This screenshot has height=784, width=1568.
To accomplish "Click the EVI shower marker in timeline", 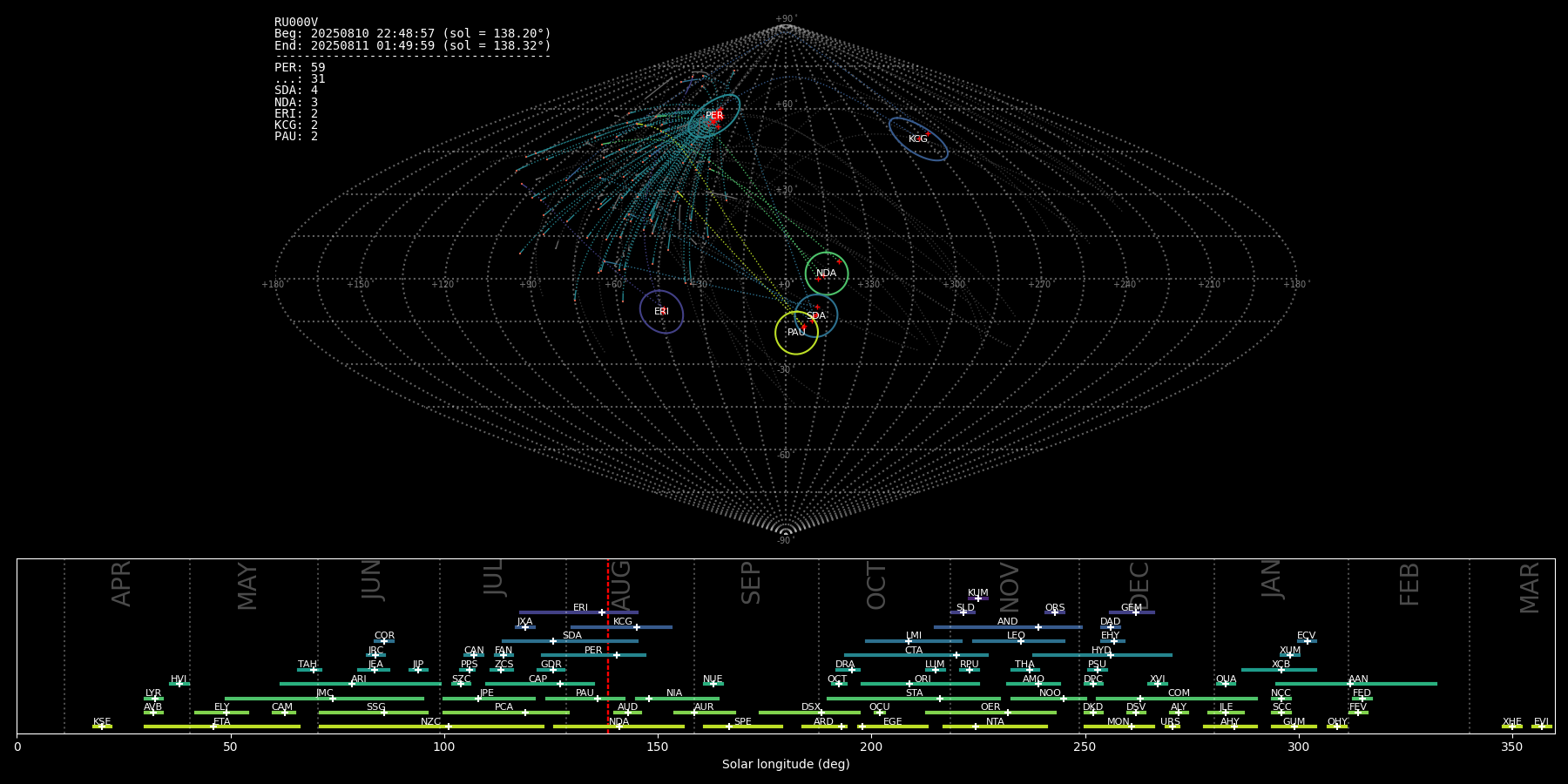I will point(1541,727).
